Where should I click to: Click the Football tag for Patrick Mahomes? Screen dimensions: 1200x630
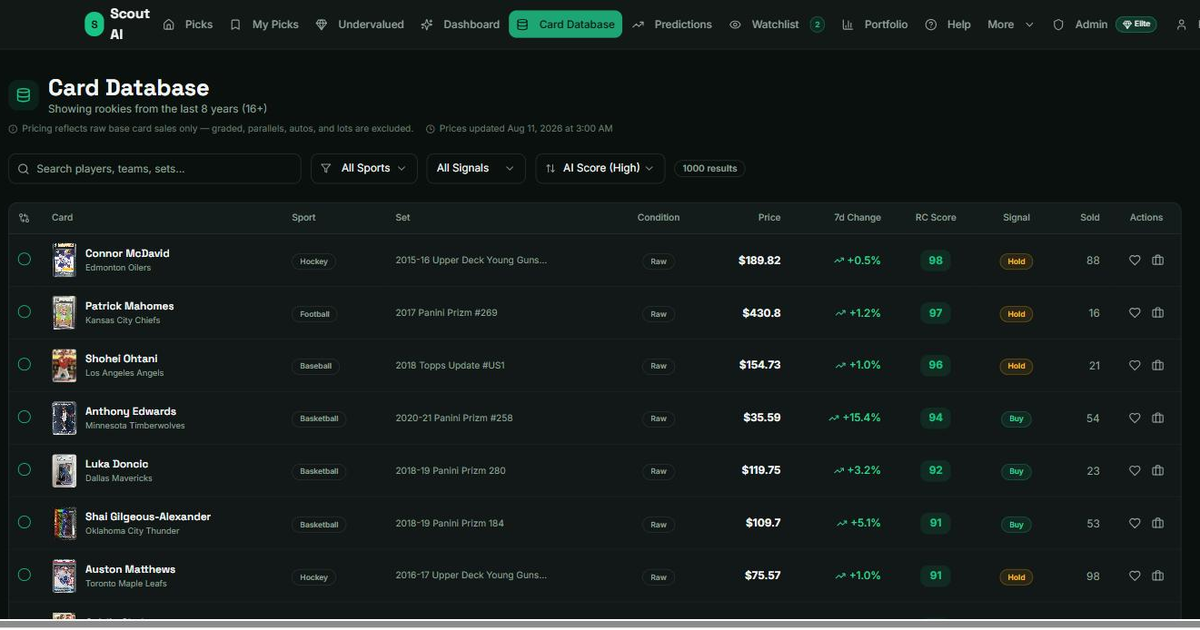click(x=315, y=314)
